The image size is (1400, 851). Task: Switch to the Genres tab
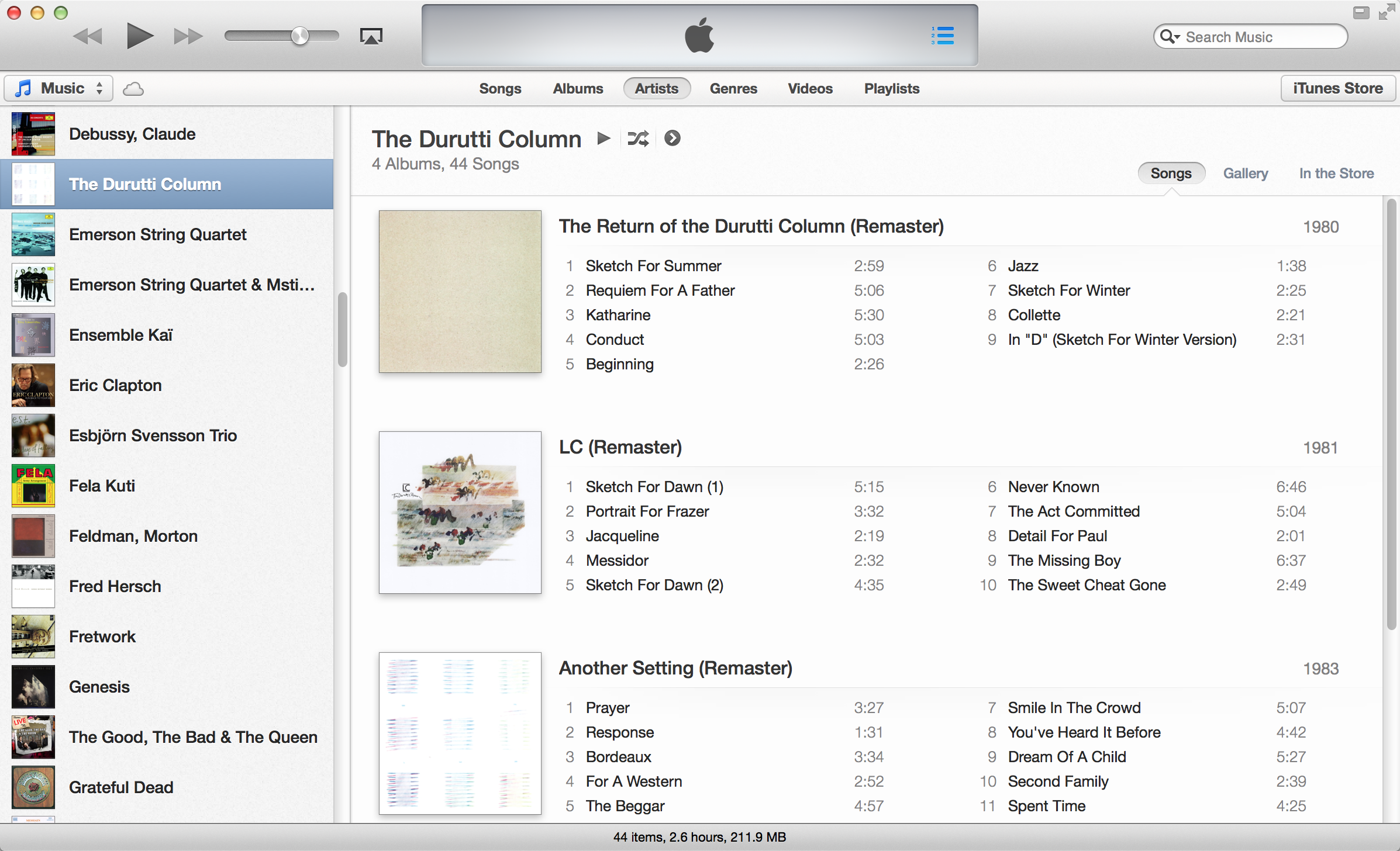[733, 89]
